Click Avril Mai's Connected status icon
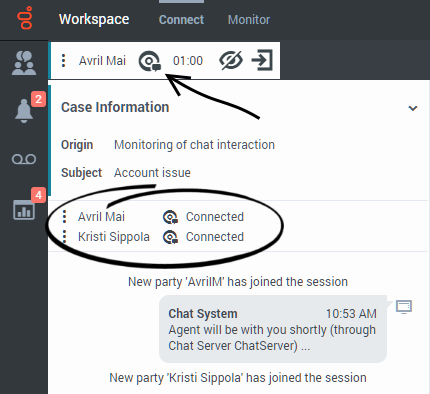 pyautogui.click(x=170, y=217)
